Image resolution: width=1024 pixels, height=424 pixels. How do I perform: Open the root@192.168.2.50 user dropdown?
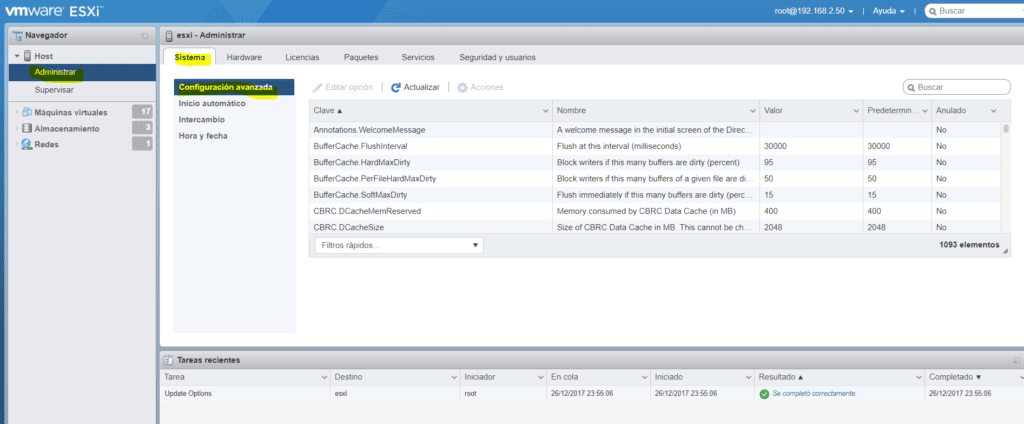[x=814, y=11]
